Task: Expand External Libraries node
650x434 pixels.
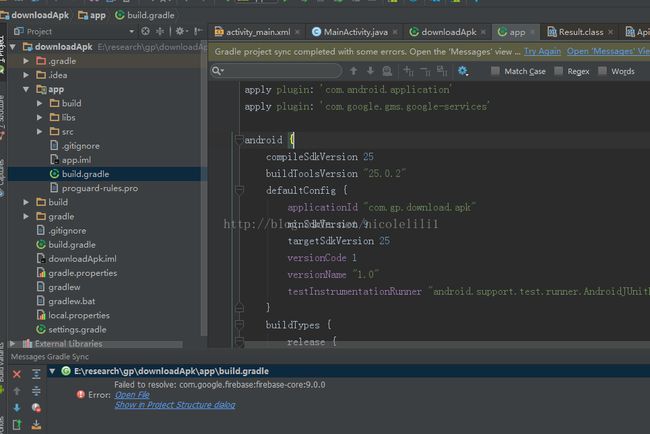Action: point(13,344)
